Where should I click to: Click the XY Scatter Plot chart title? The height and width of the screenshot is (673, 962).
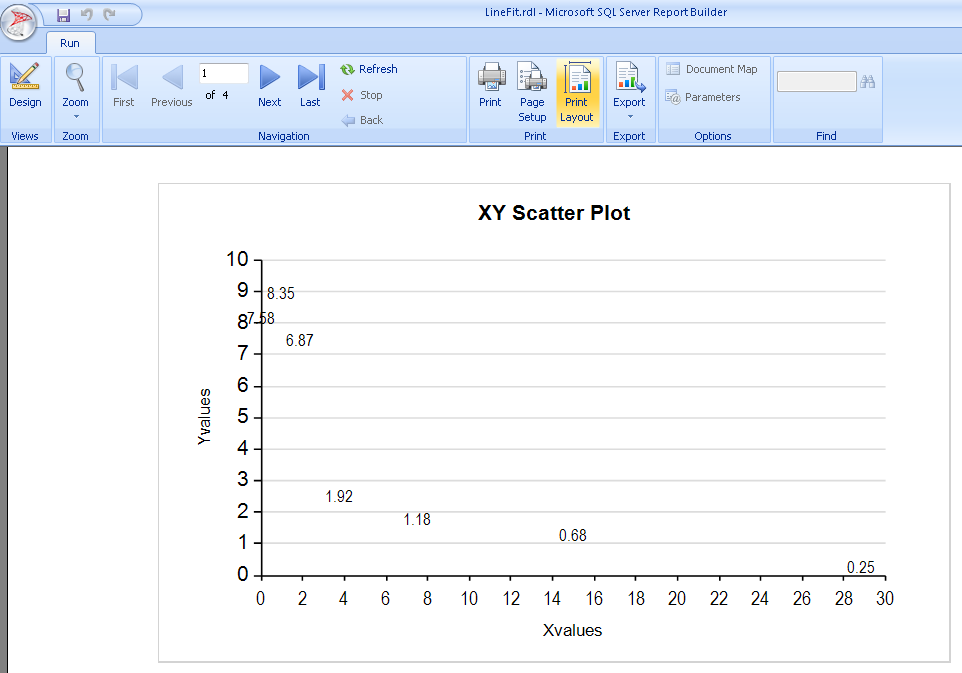[x=554, y=213]
